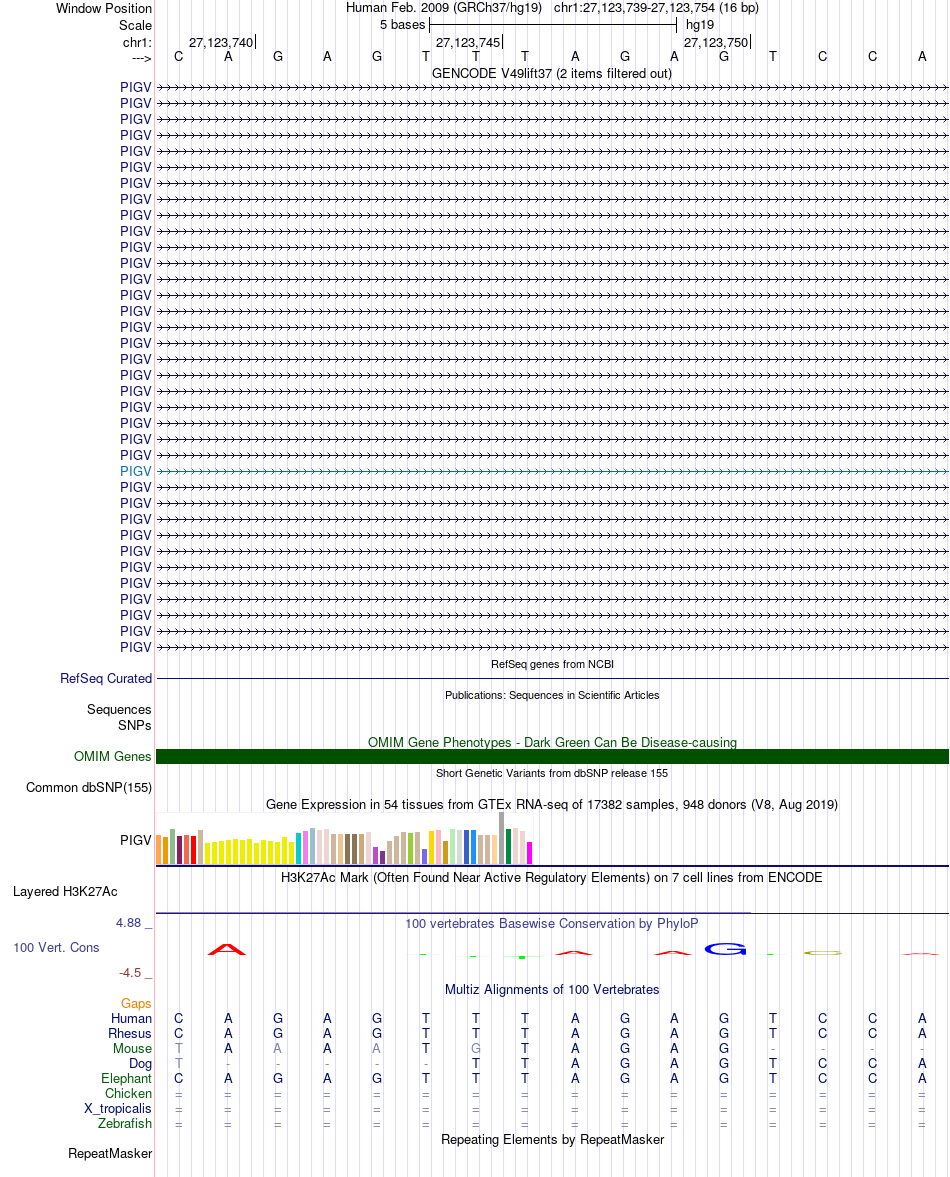Open the OMIM Gene Phenotypes track title
Image resolution: width=950 pixels, height=1177 pixels.
pyautogui.click(x=552, y=742)
